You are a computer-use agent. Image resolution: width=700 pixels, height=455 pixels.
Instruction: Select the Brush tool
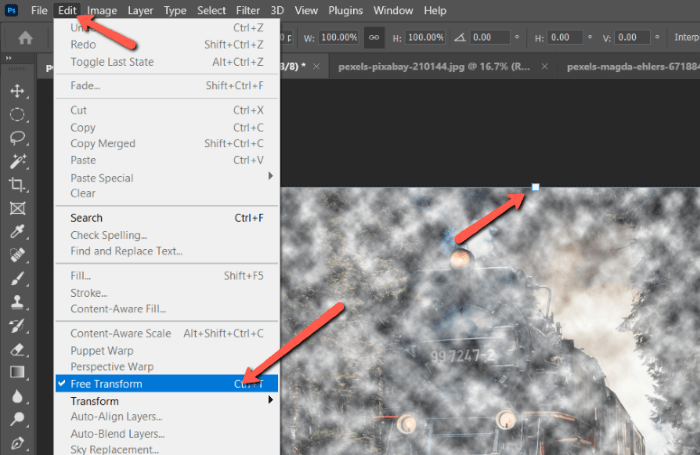click(x=17, y=279)
